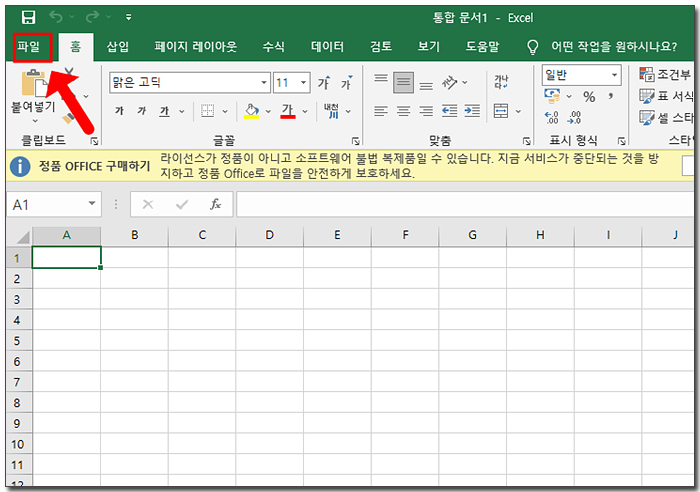Open the 검토 tab
700x492 pixels.
(x=381, y=47)
